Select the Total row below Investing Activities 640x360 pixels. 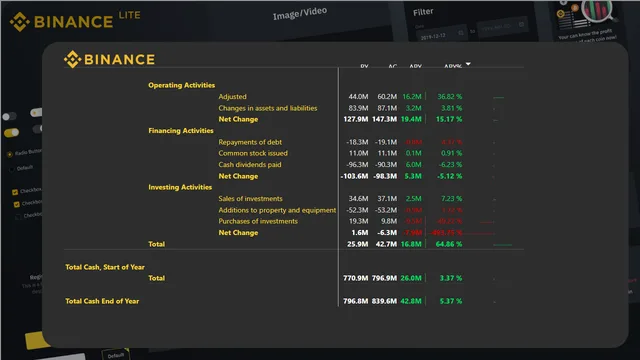click(157, 244)
